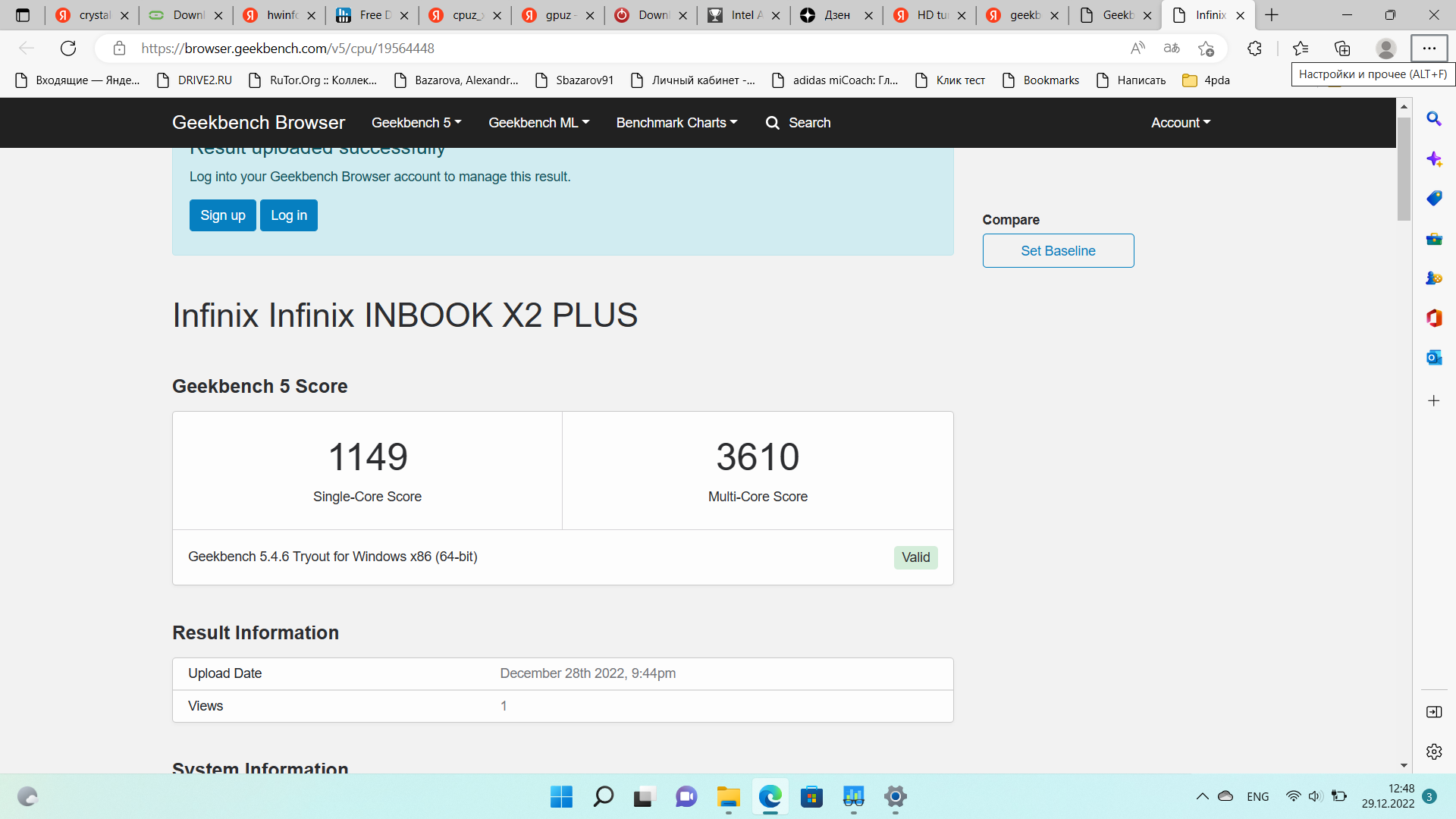Click the Log in button
Viewport: 1456px width, 819px height.
[x=289, y=215]
